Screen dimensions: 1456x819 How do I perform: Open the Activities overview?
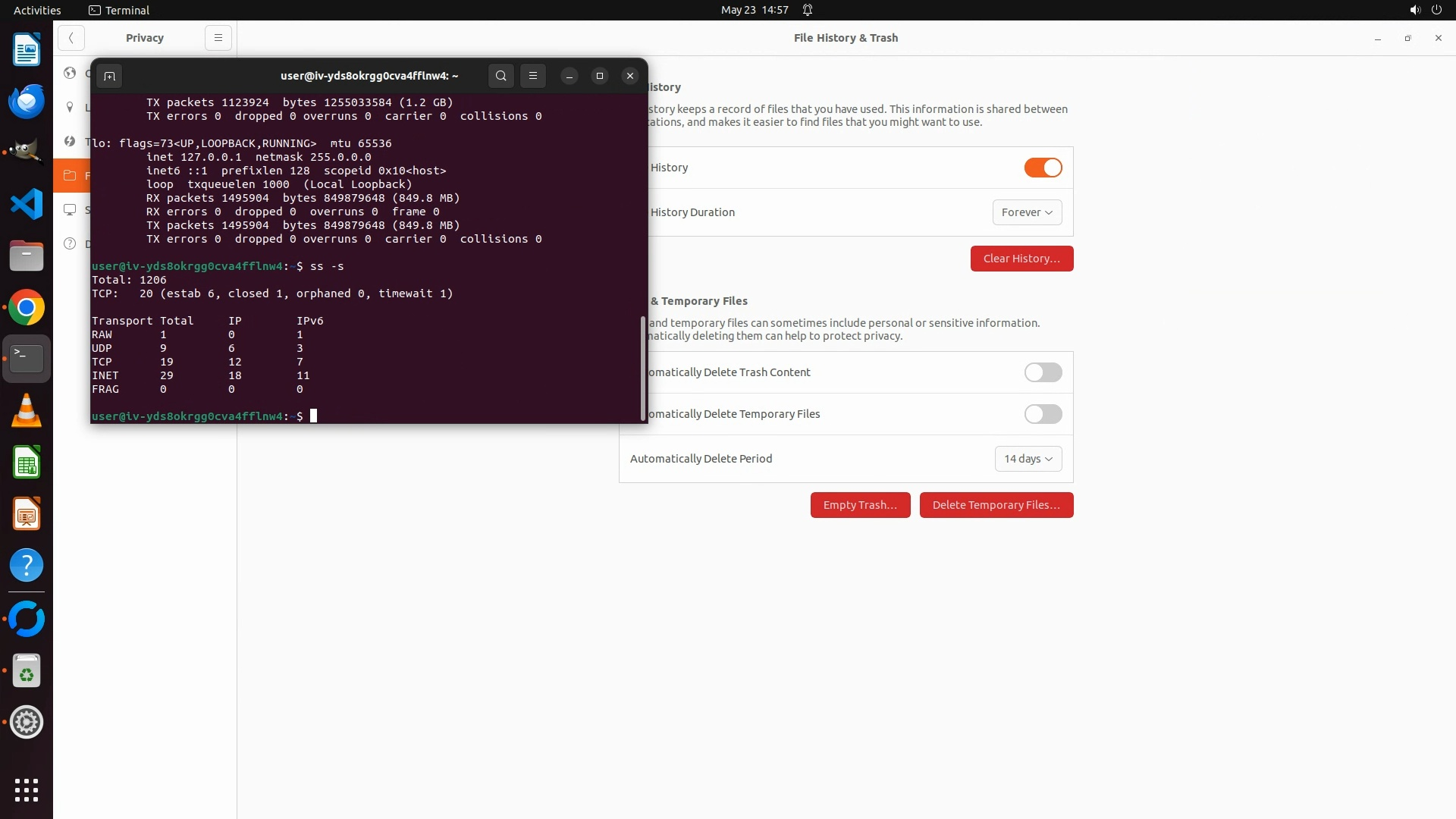coord(37,10)
